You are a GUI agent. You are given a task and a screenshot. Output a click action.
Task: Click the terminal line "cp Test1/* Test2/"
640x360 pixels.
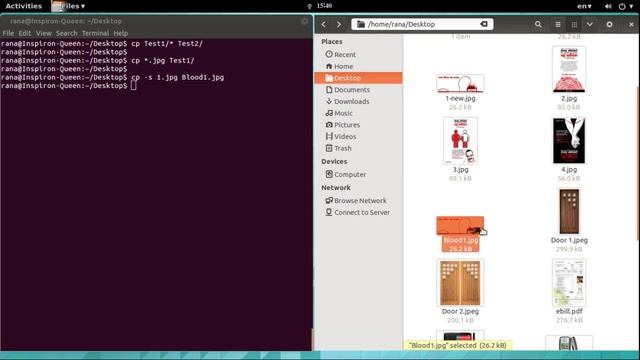click(167, 44)
